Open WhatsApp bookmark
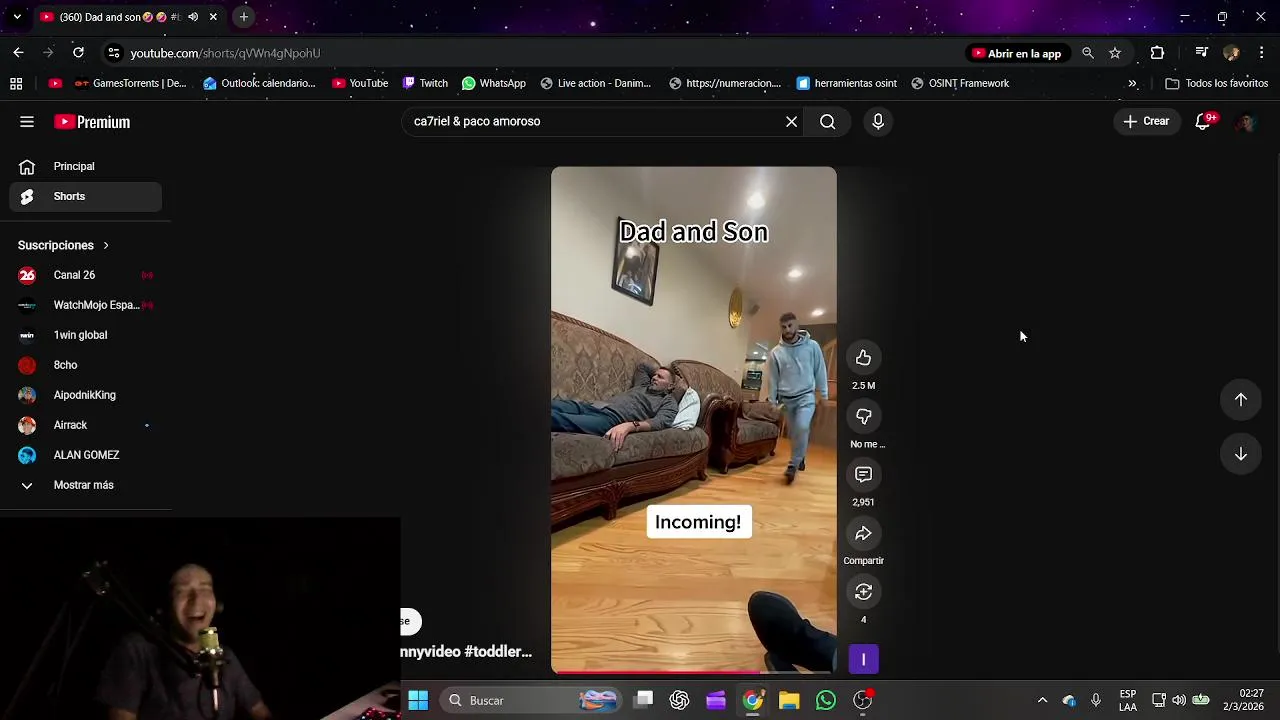 tap(493, 84)
